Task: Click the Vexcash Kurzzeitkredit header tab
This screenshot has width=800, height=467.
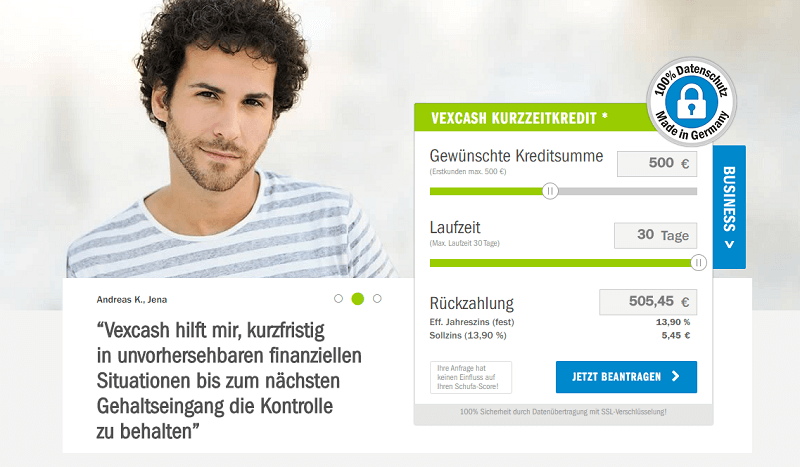Action: click(x=536, y=118)
